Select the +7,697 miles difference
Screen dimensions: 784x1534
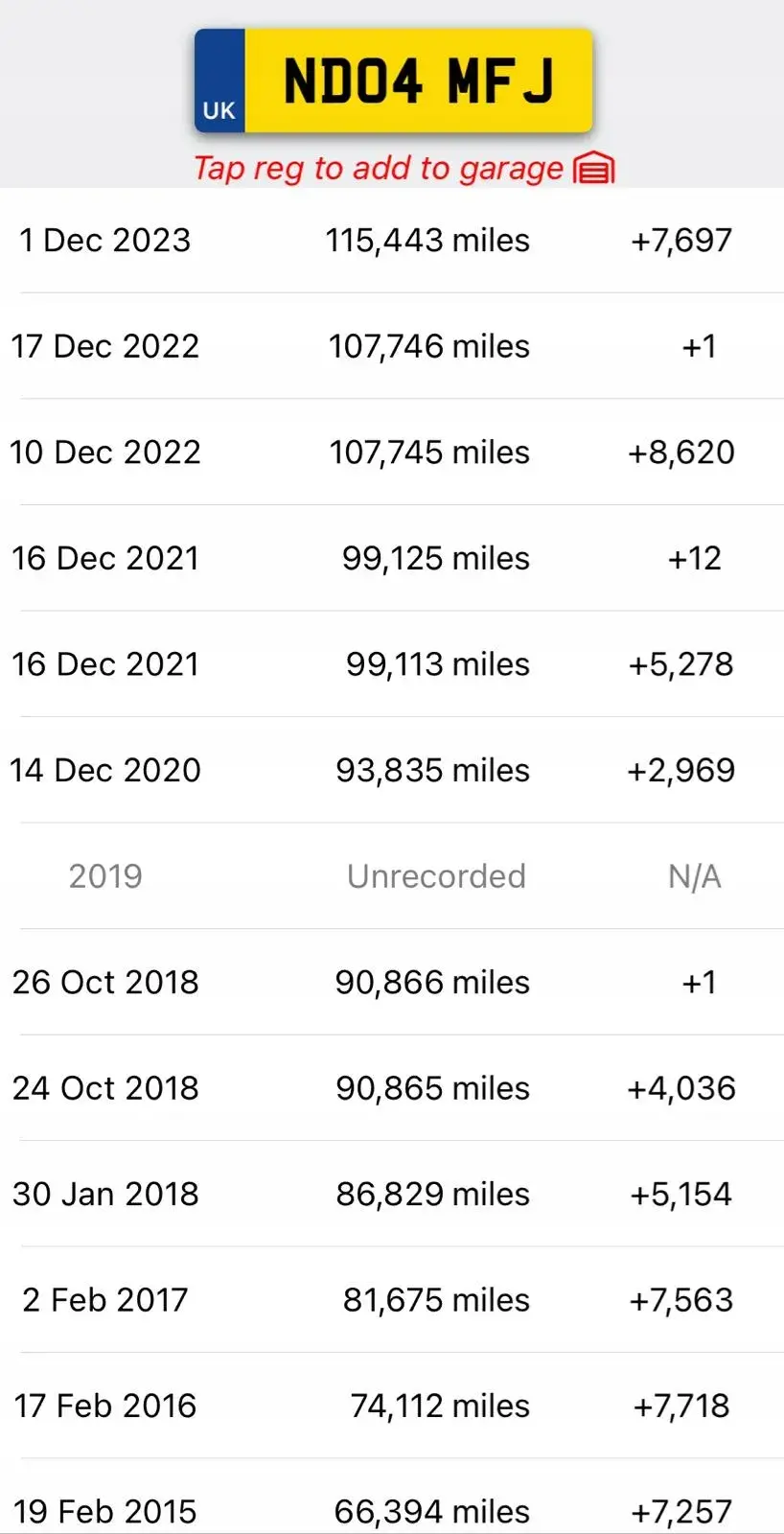pyautogui.click(x=680, y=240)
